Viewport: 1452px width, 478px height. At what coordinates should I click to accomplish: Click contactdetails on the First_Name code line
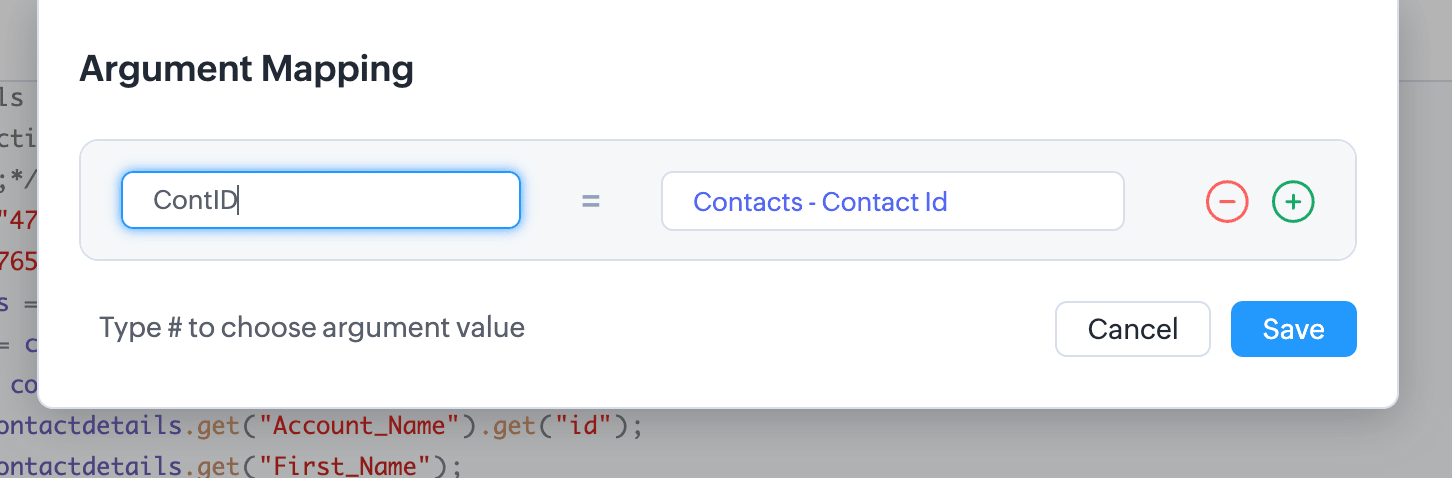(x=90, y=464)
